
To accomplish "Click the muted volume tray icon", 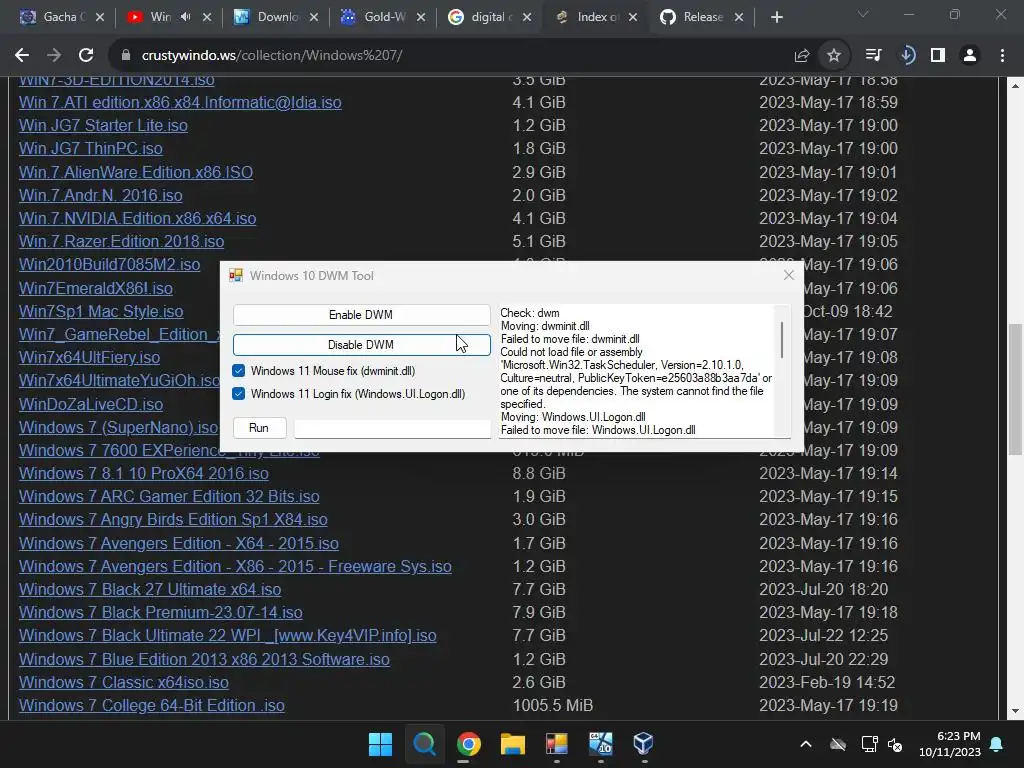I will click(x=895, y=744).
